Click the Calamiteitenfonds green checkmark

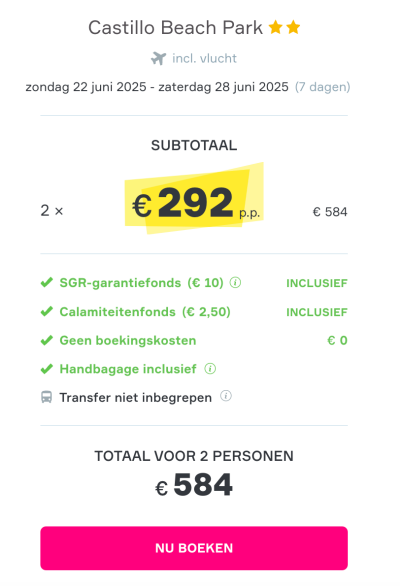[47, 311]
